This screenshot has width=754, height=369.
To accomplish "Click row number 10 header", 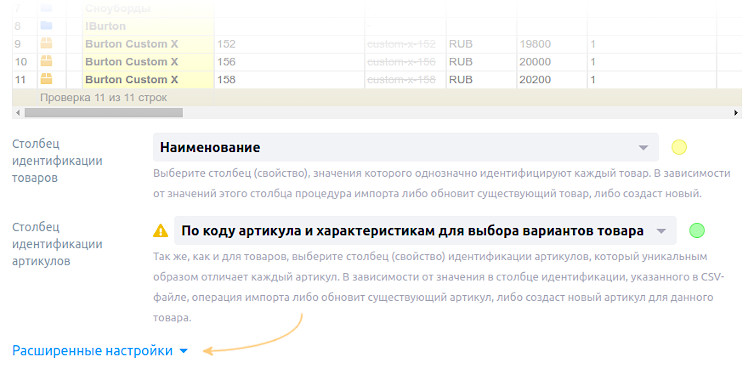I will pyautogui.click(x=25, y=62).
